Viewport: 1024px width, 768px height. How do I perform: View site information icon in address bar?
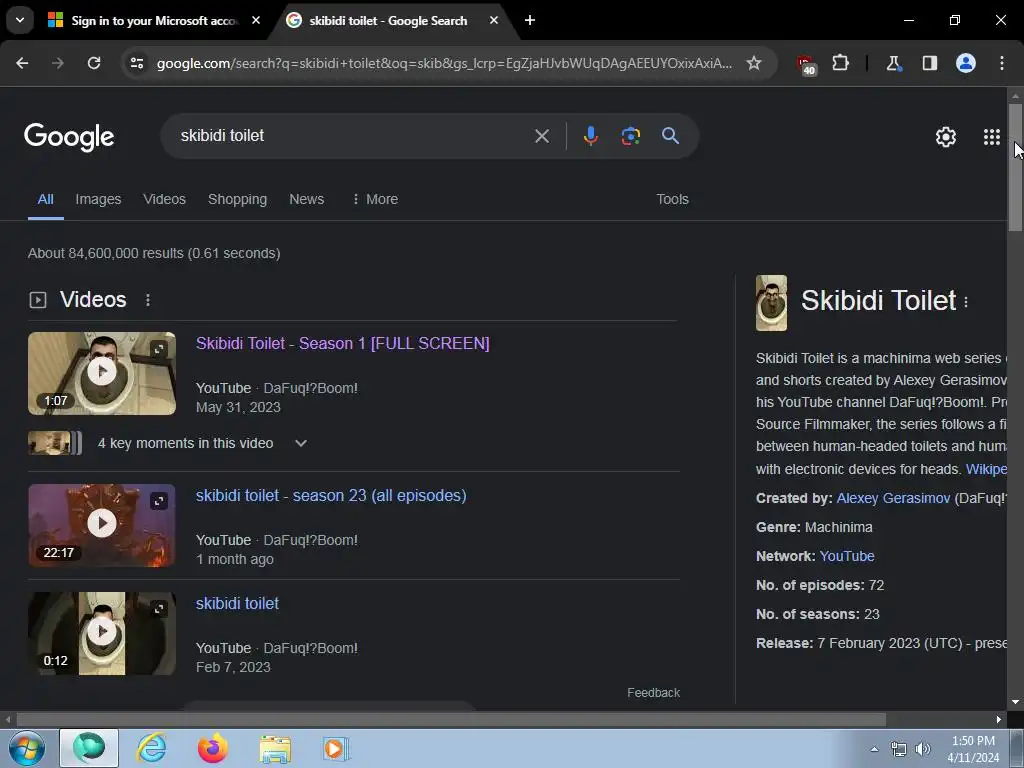[137, 63]
